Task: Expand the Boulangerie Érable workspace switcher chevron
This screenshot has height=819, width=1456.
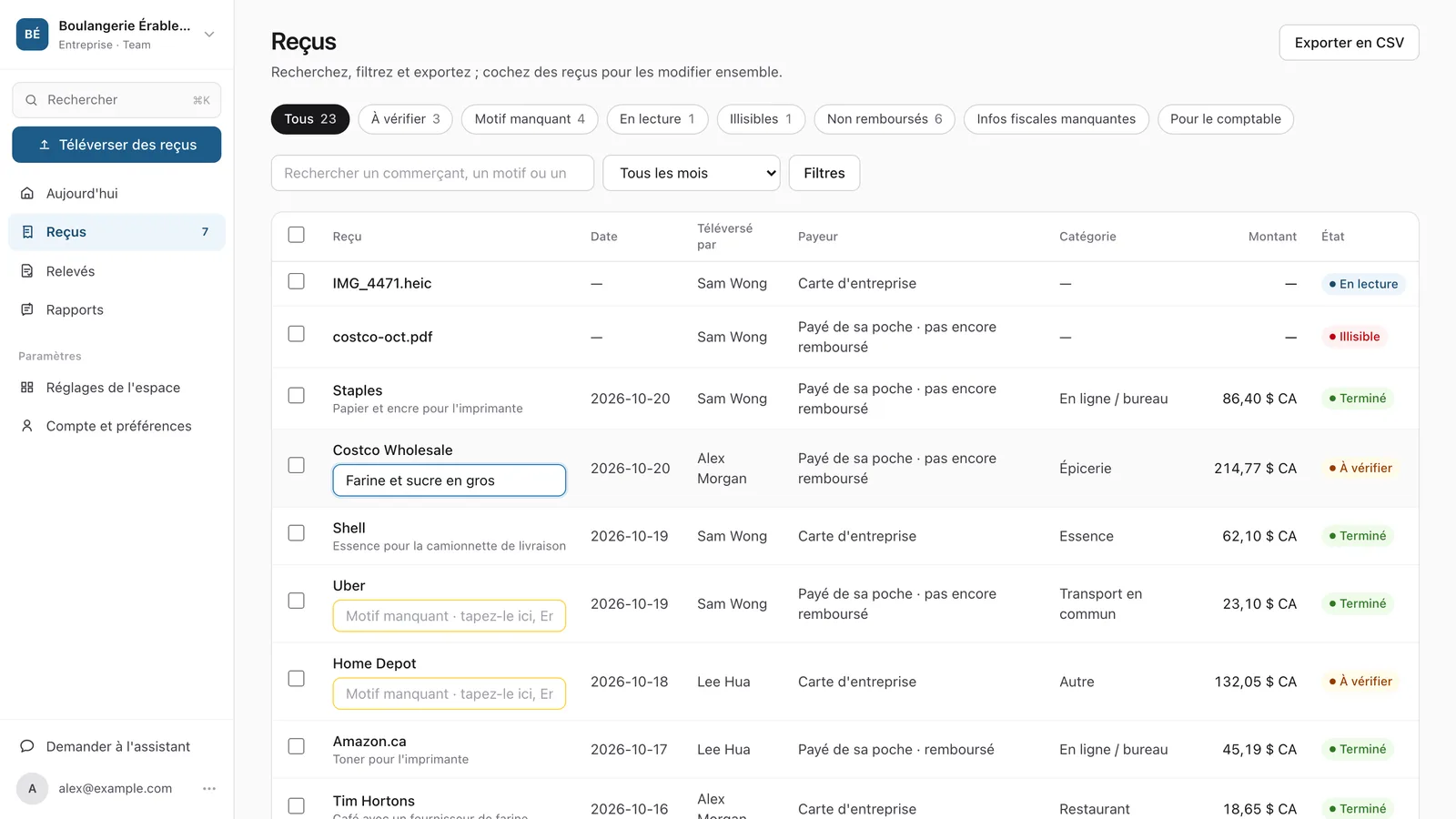Action: coord(209,35)
